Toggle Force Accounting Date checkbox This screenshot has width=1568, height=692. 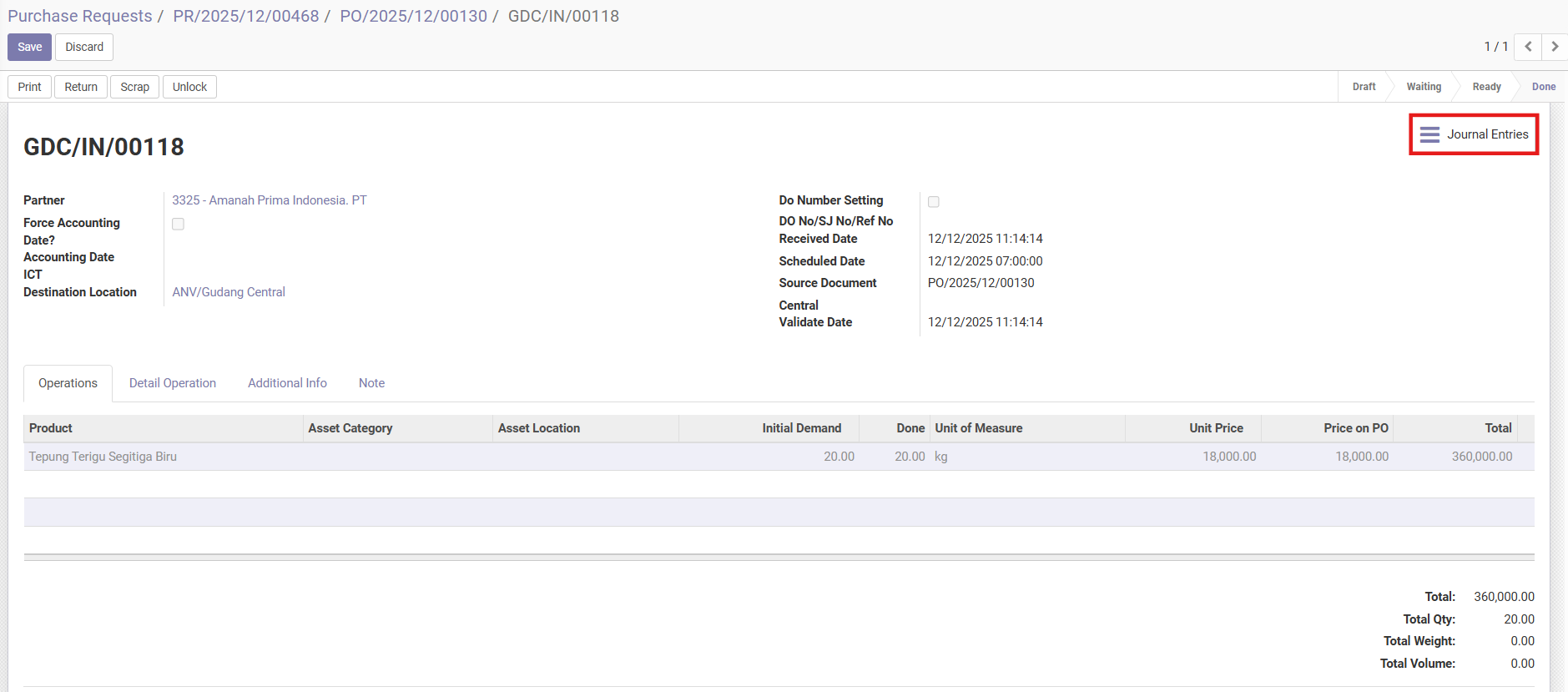point(178,224)
